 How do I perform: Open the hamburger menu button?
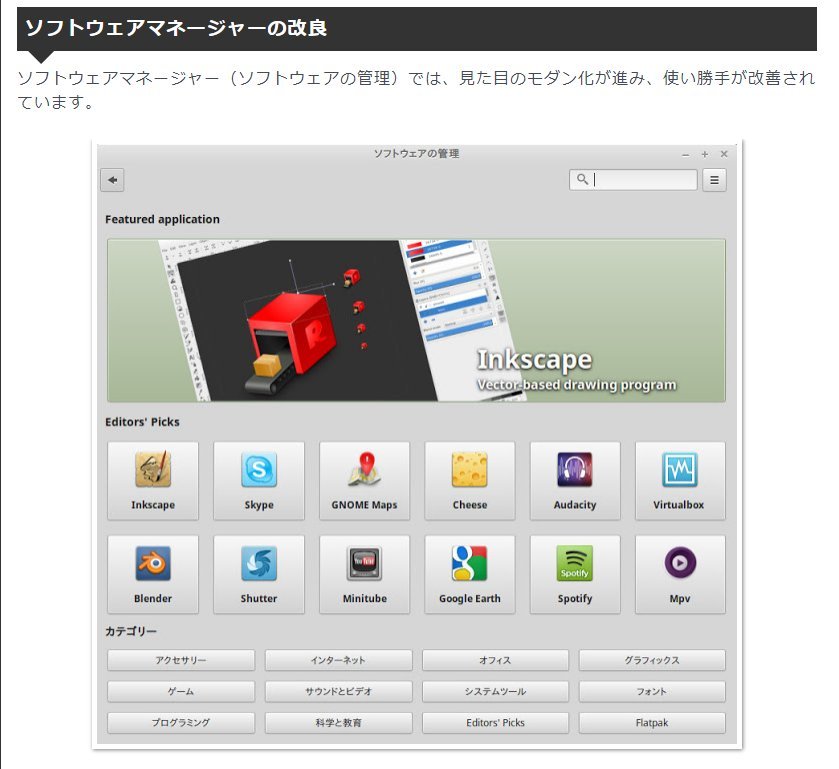click(x=714, y=180)
